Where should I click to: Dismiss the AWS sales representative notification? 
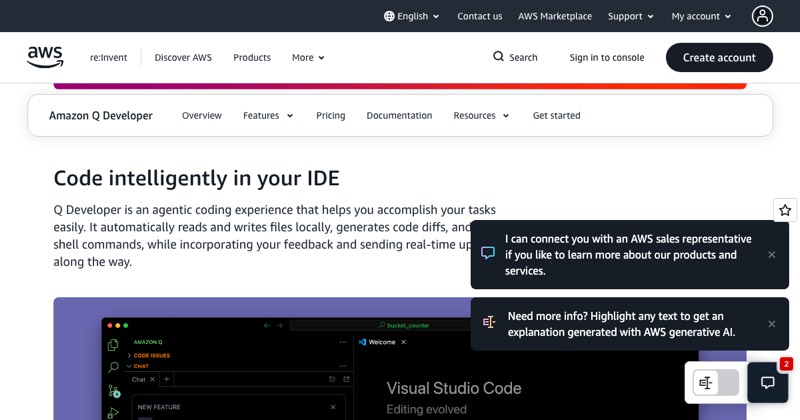tap(771, 255)
